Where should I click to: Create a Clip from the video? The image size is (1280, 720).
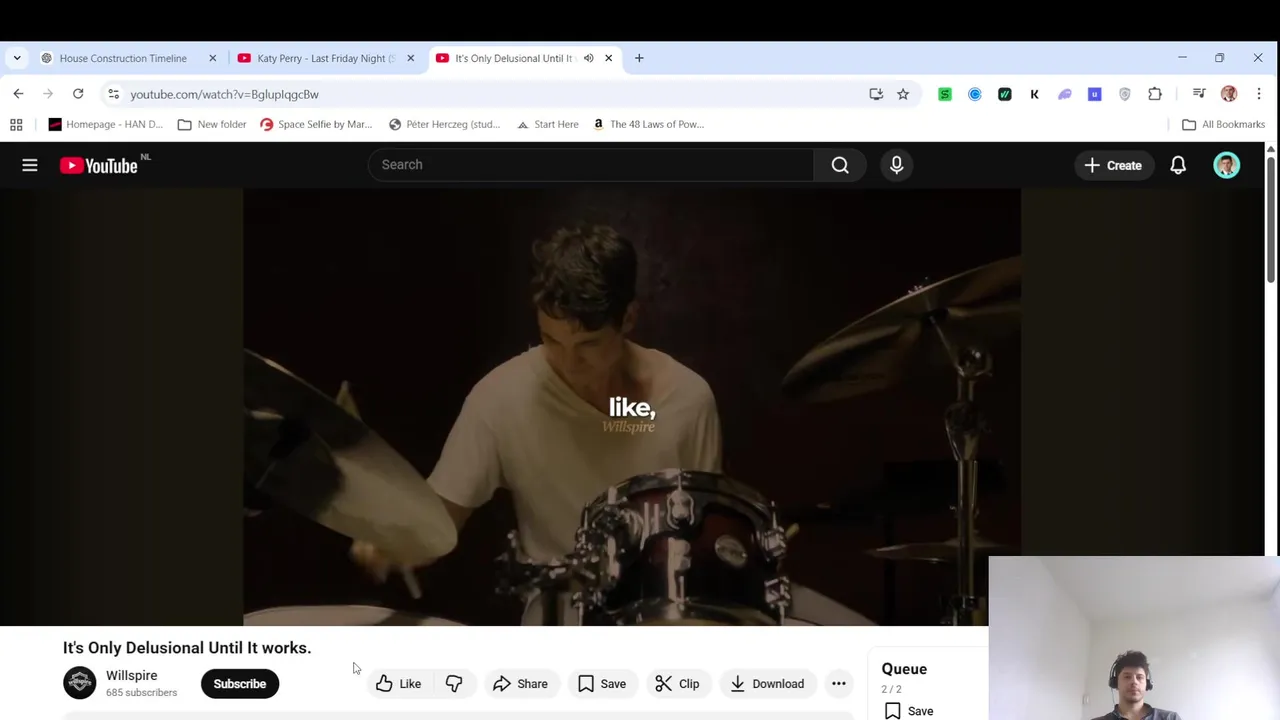[677, 684]
